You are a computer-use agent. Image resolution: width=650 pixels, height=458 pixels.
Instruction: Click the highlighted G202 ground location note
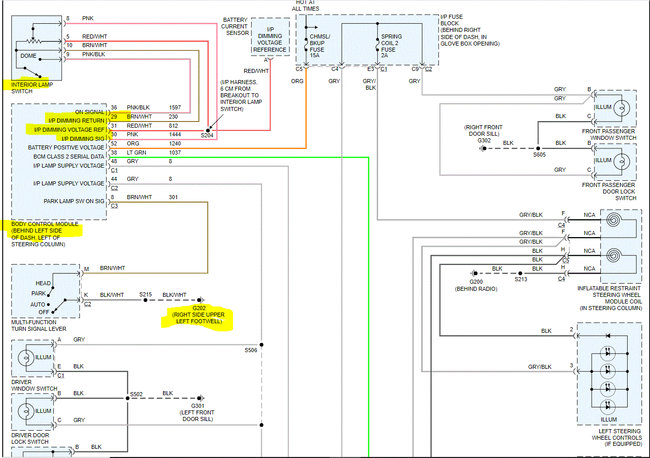pyautogui.click(x=199, y=315)
